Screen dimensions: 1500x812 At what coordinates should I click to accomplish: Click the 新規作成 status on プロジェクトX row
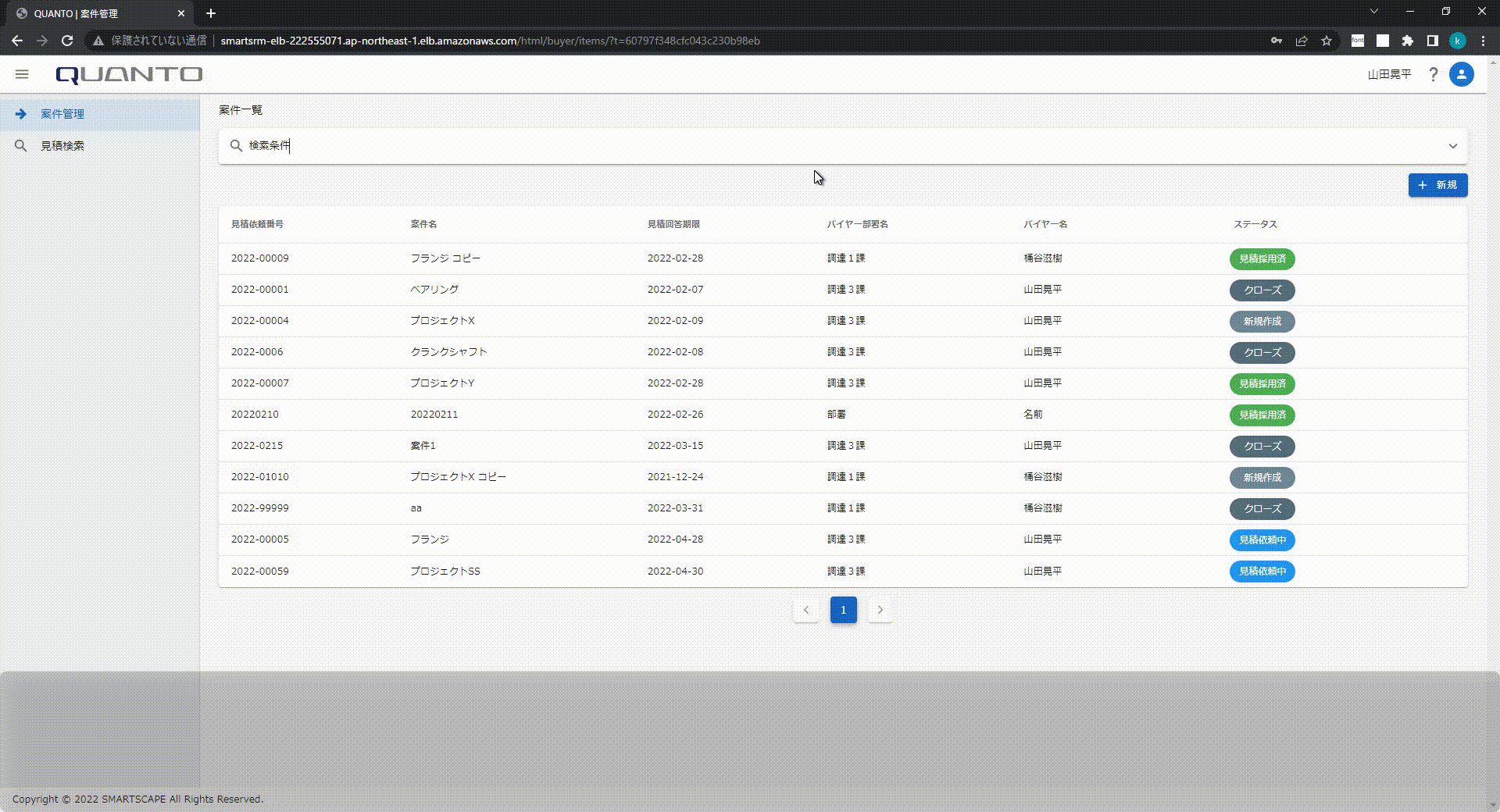(x=1262, y=321)
